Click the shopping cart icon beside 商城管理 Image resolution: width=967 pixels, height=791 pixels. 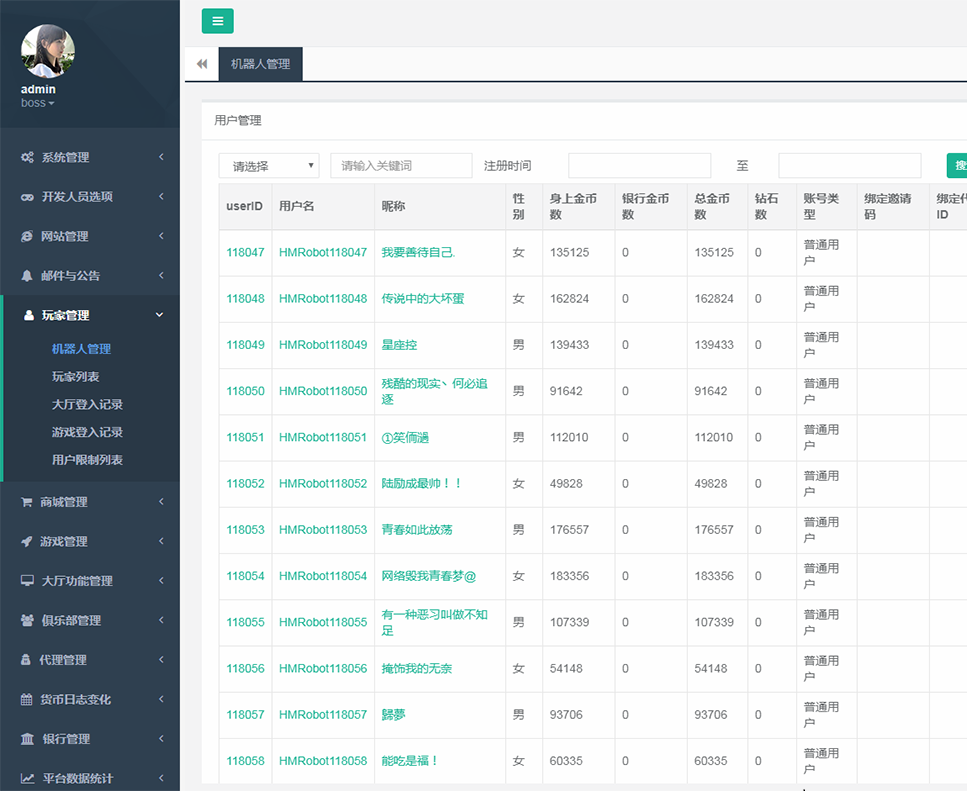27,502
